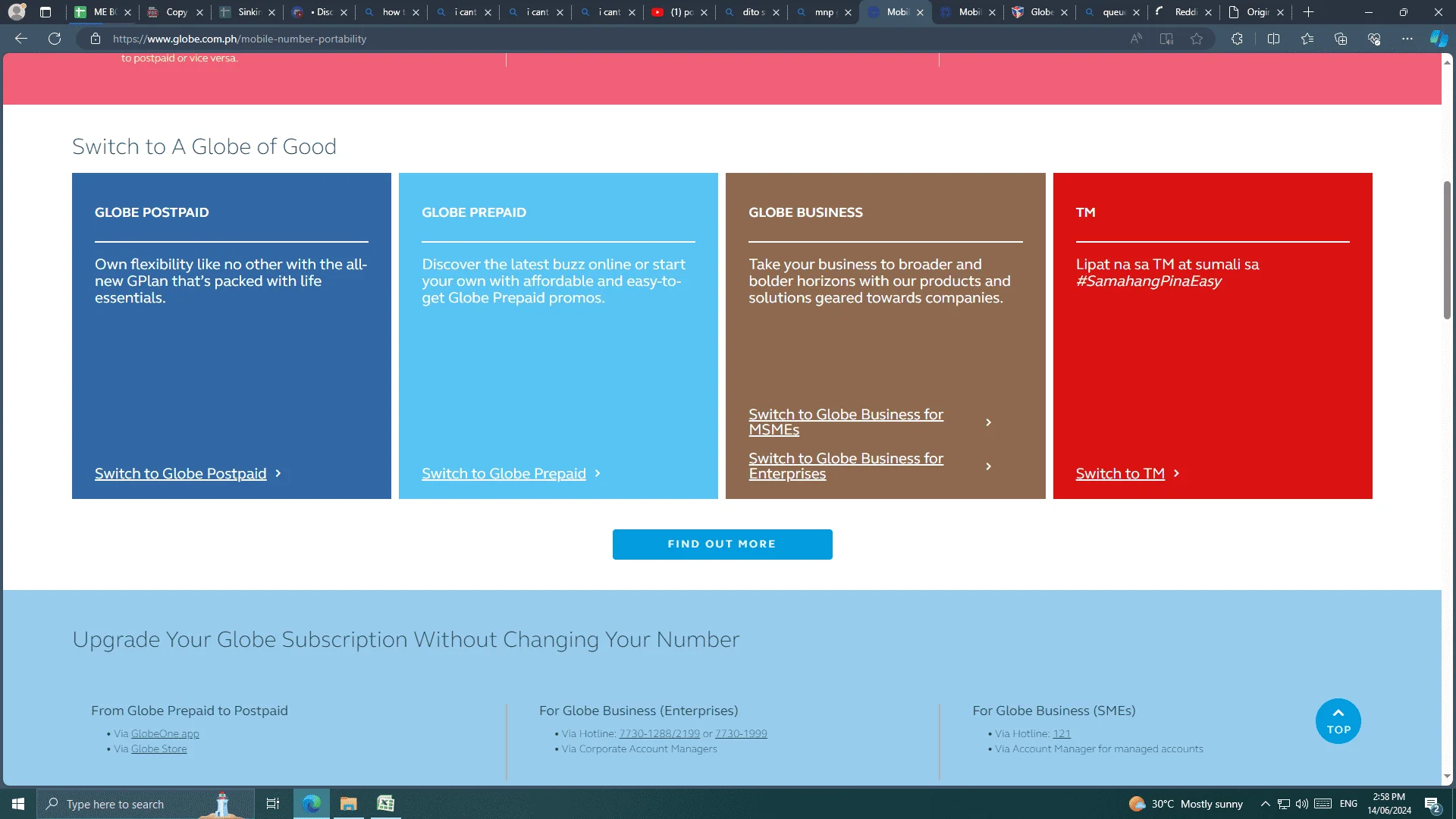Open Switch to Globe Business for MSMEs
The width and height of the screenshot is (1456, 819).
click(846, 422)
